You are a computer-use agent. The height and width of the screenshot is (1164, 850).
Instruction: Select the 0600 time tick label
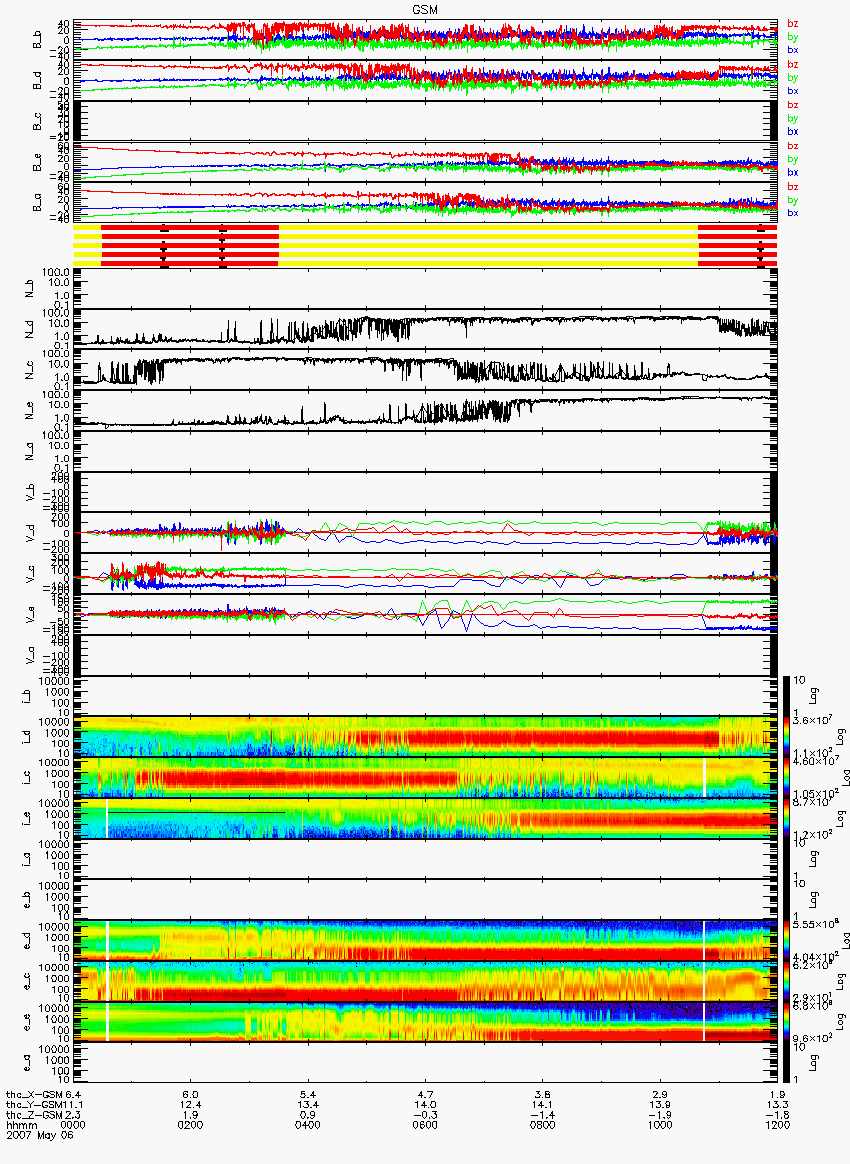click(x=425, y=1125)
